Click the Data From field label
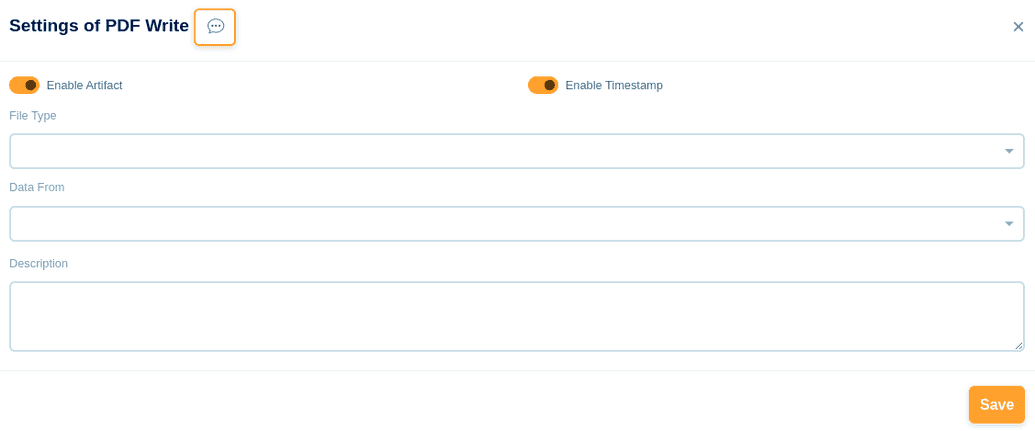This screenshot has width=1035, height=431. pos(37,187)
